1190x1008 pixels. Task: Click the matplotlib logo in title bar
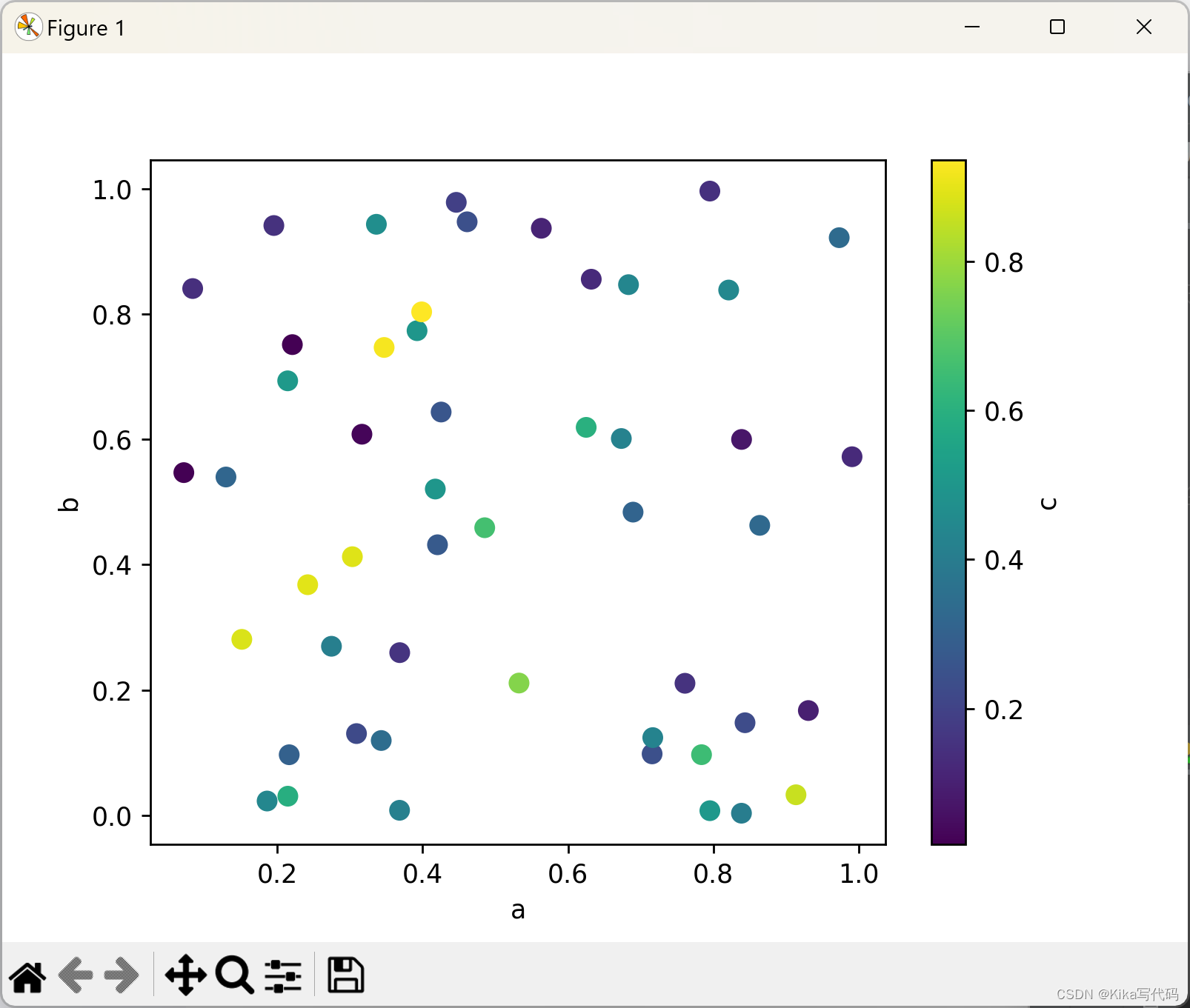click(28, 27)
